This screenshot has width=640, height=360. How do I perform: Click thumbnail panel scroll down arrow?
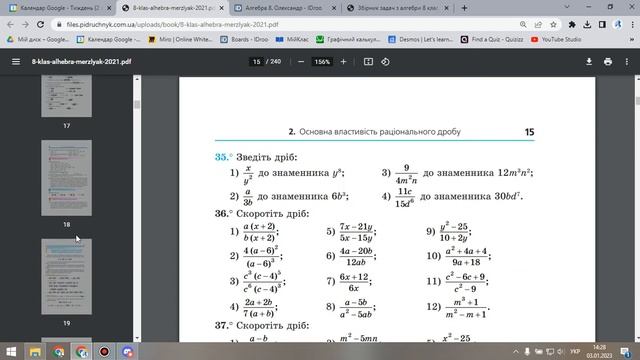(x=137, y=338)
